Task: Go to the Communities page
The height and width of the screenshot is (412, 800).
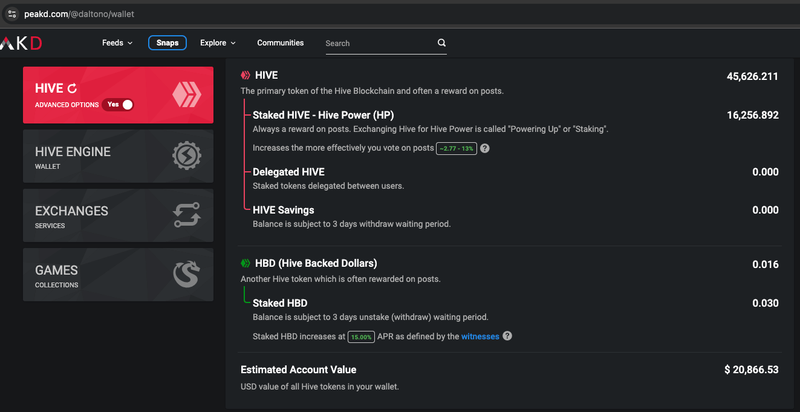Action: 280,43
